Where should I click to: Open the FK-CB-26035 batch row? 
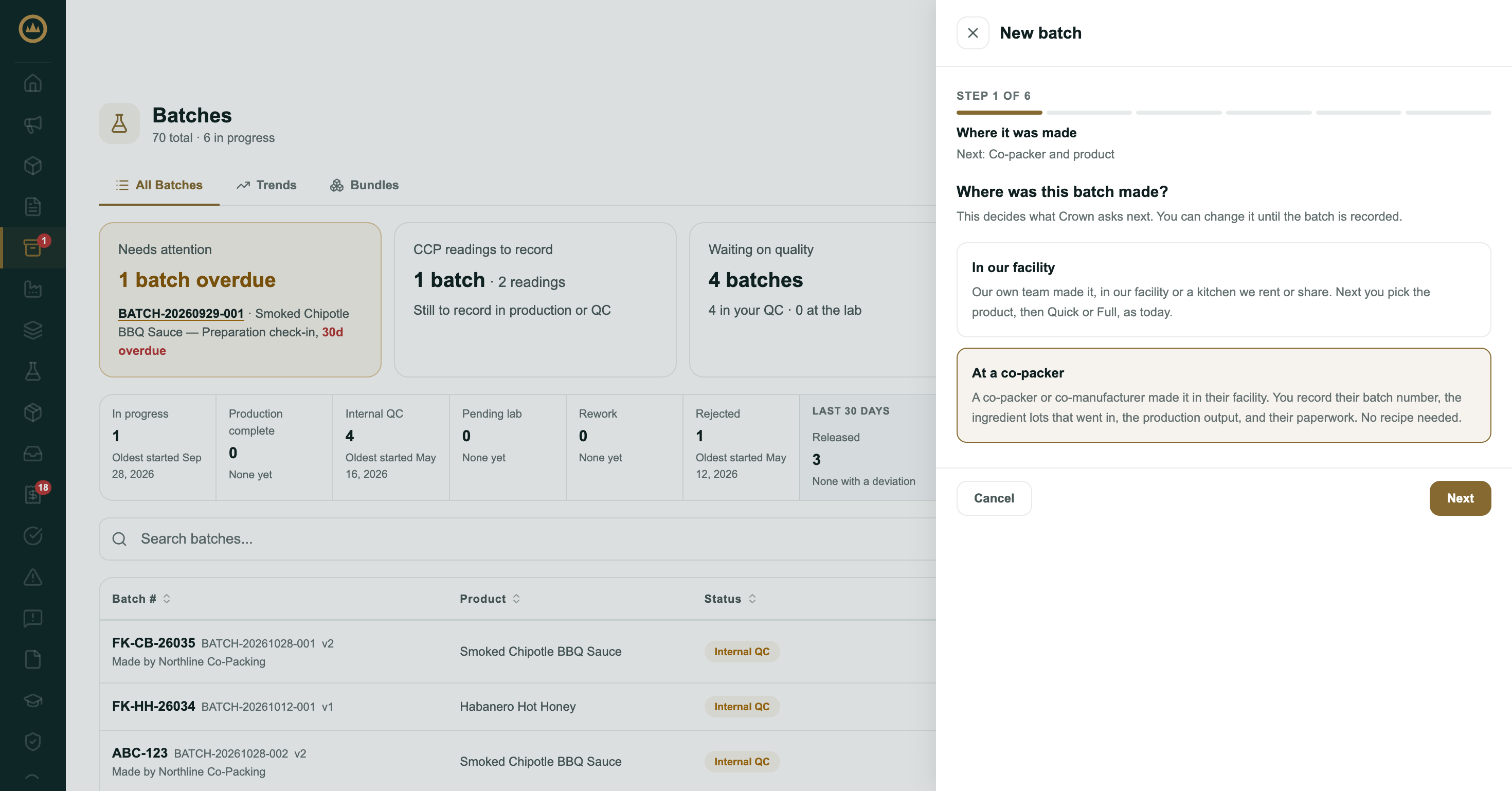point(517,651)
